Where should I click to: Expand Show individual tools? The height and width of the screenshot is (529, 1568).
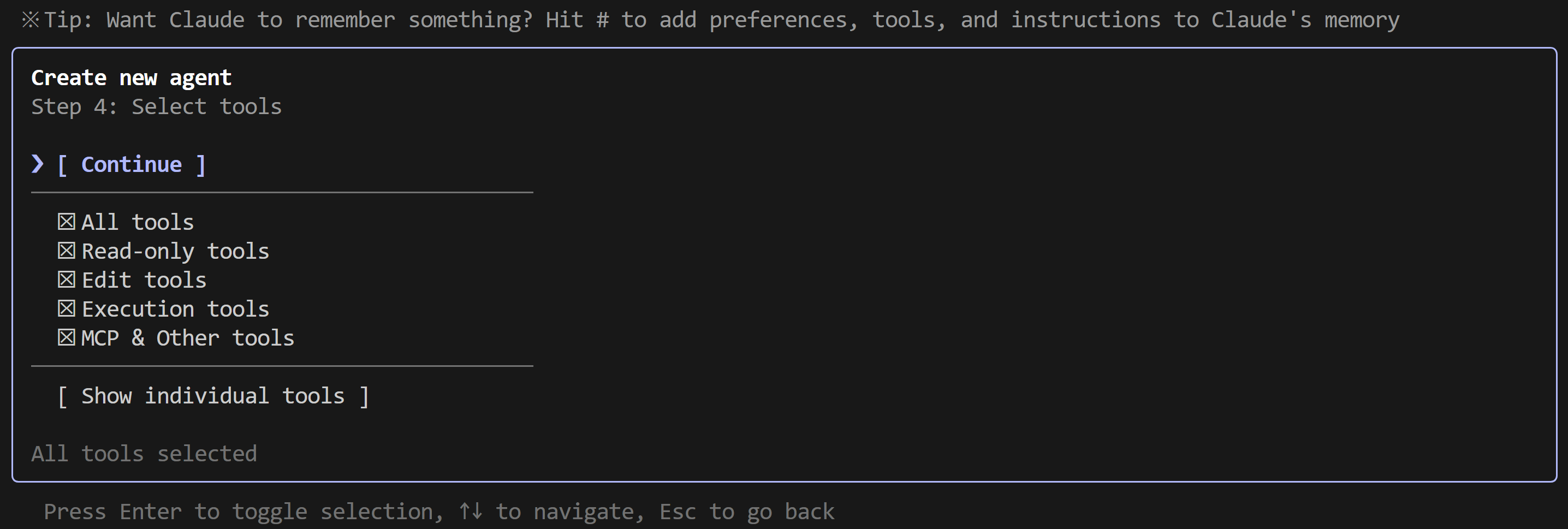[x=213, y=396]
